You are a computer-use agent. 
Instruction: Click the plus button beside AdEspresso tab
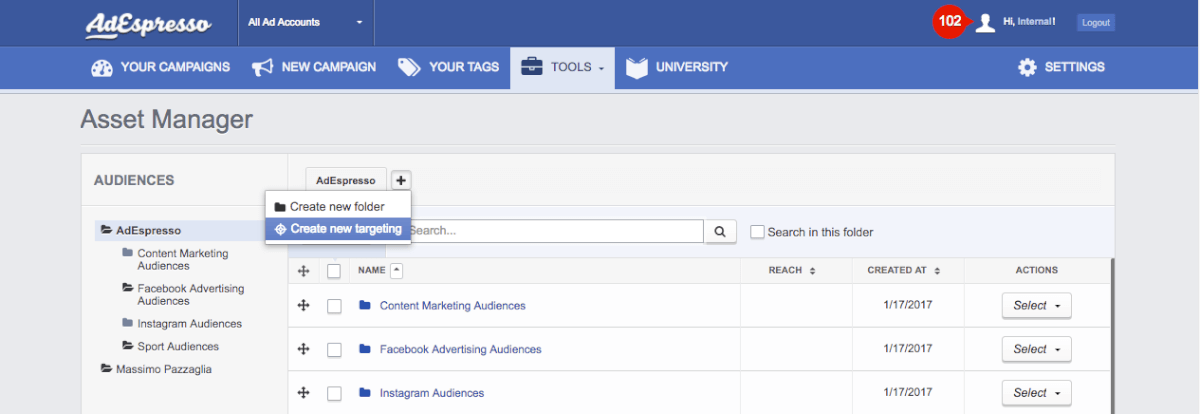[x=400, y=181]
